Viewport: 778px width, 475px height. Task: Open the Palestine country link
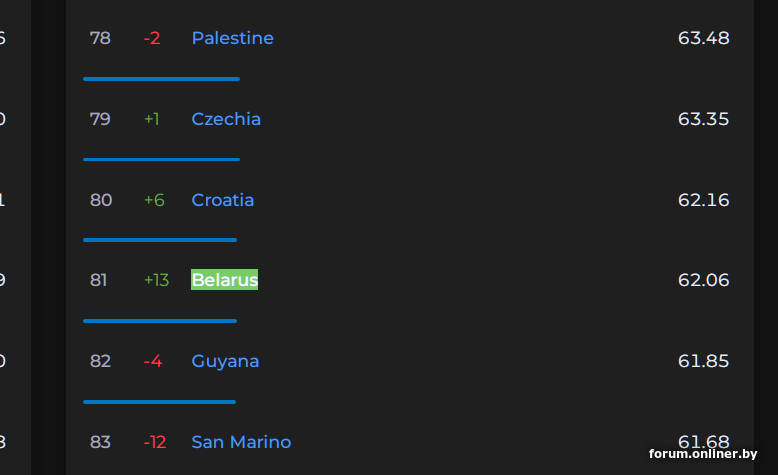(x=232, y=38)
